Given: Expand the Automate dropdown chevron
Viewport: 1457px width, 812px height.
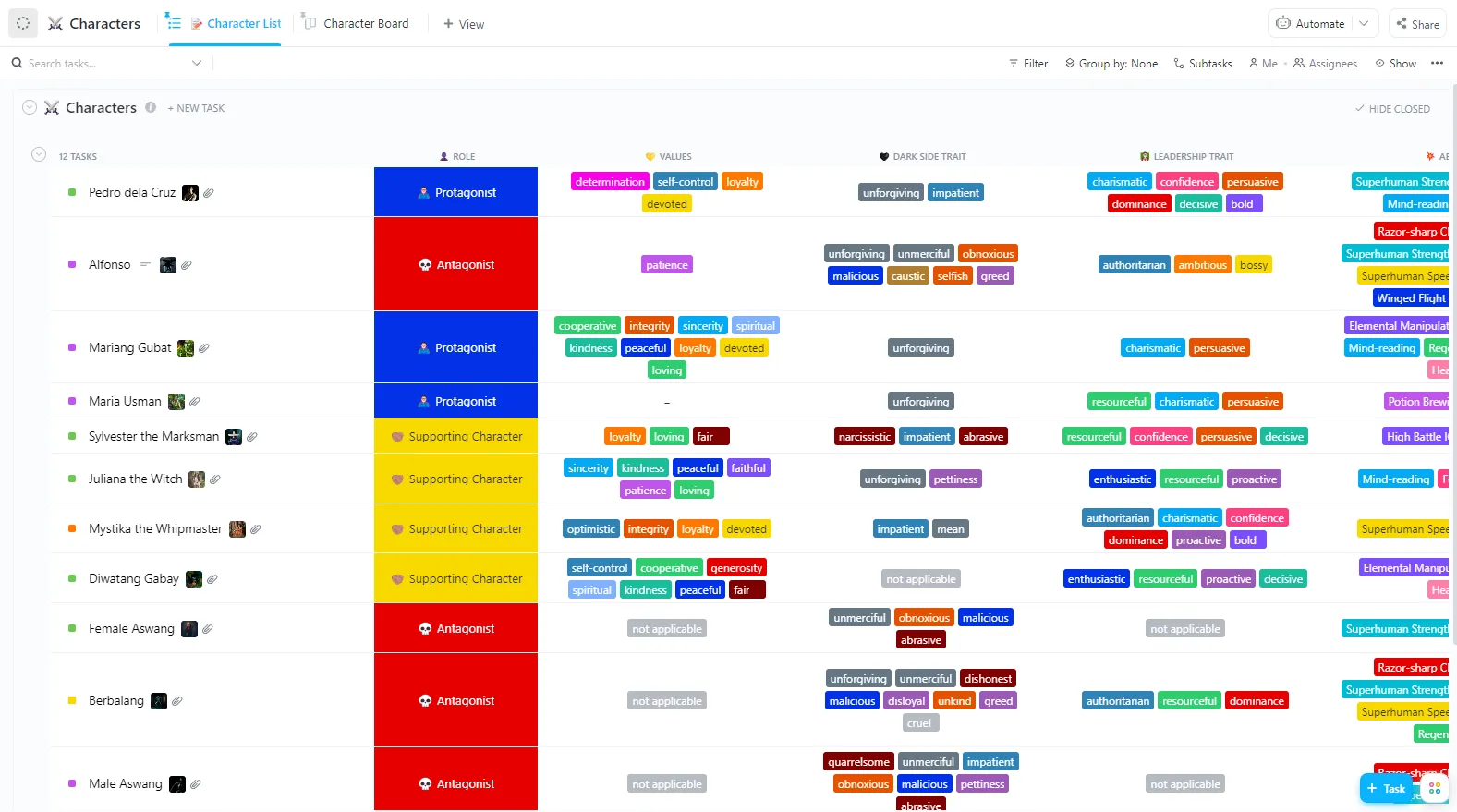Looking at the screenshot, I should tap(1364, 24).
